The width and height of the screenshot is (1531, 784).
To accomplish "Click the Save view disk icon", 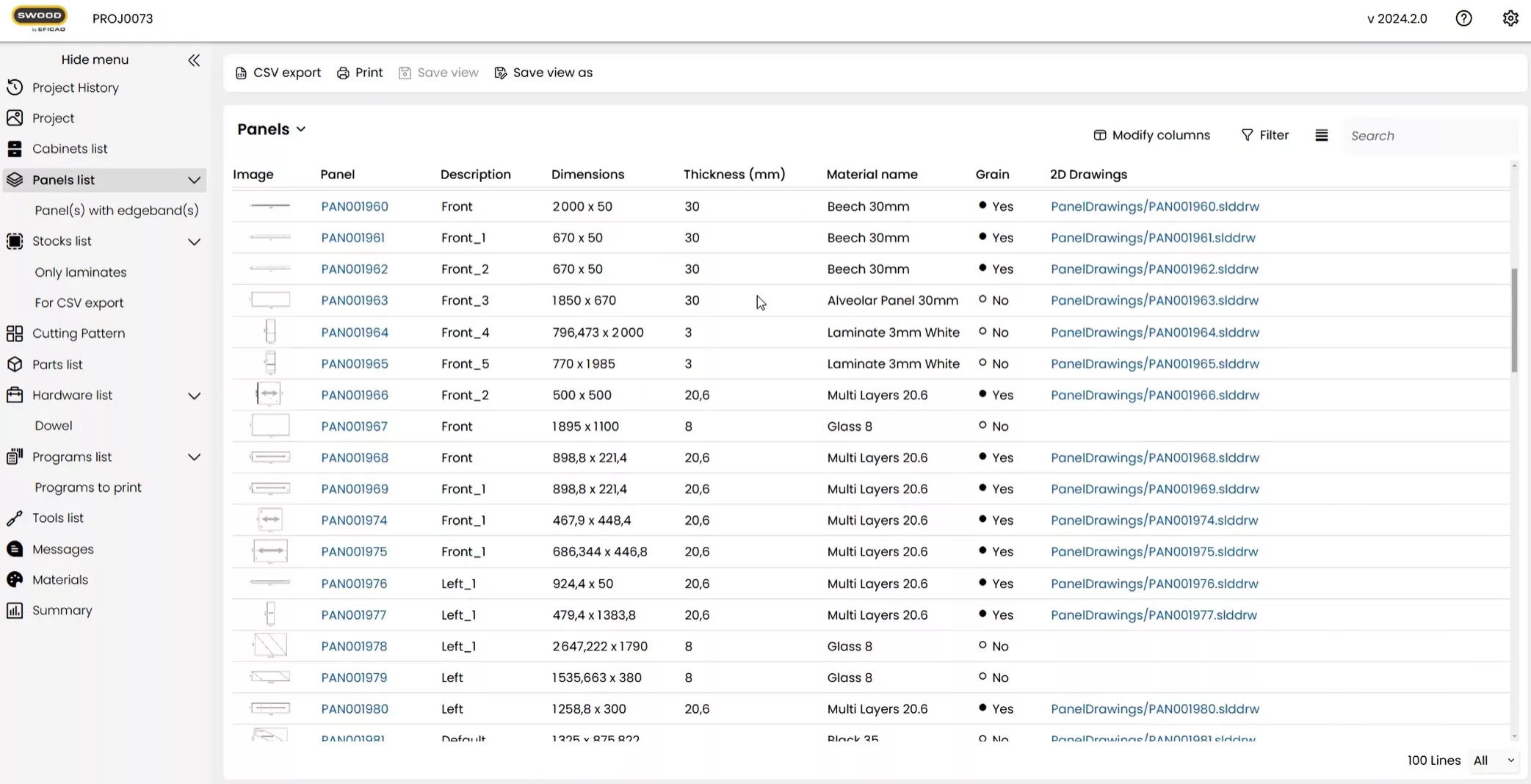I will pyautogui.click(x=405, y=73).
